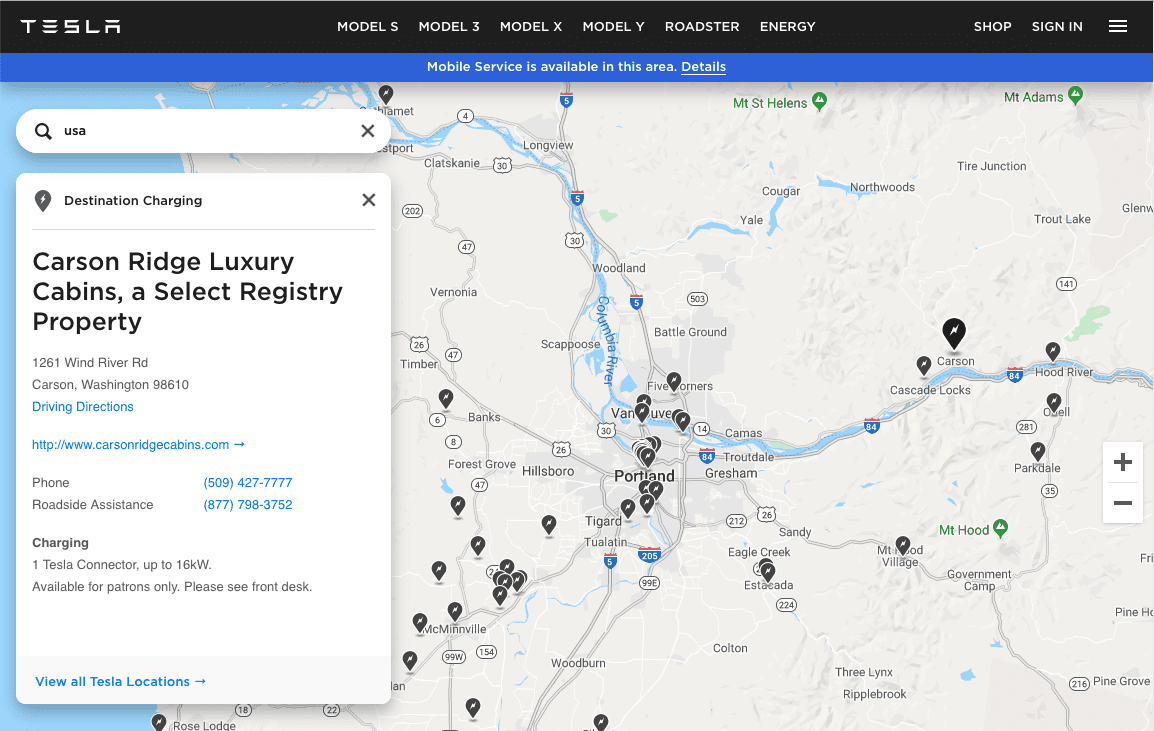This screenshot has width=1154, height=731.
Task: Select the small charger pin left of the Carson label
Action: [924, 364]
